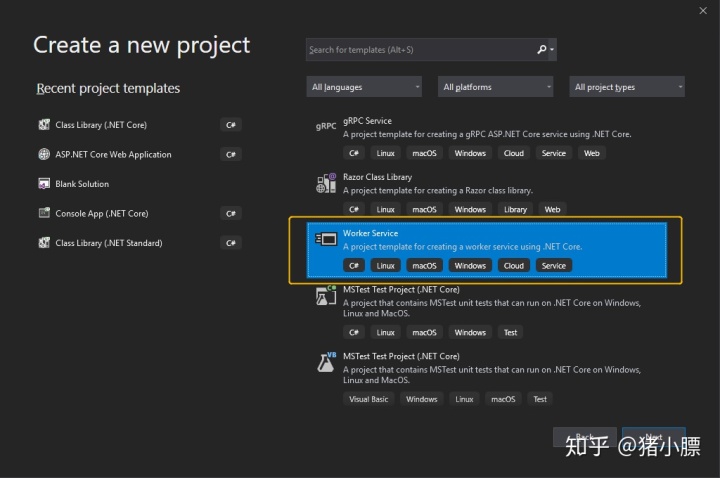720x478 pixels.
Task: Close the Create a new project dialog
Action: pos(703,11)
